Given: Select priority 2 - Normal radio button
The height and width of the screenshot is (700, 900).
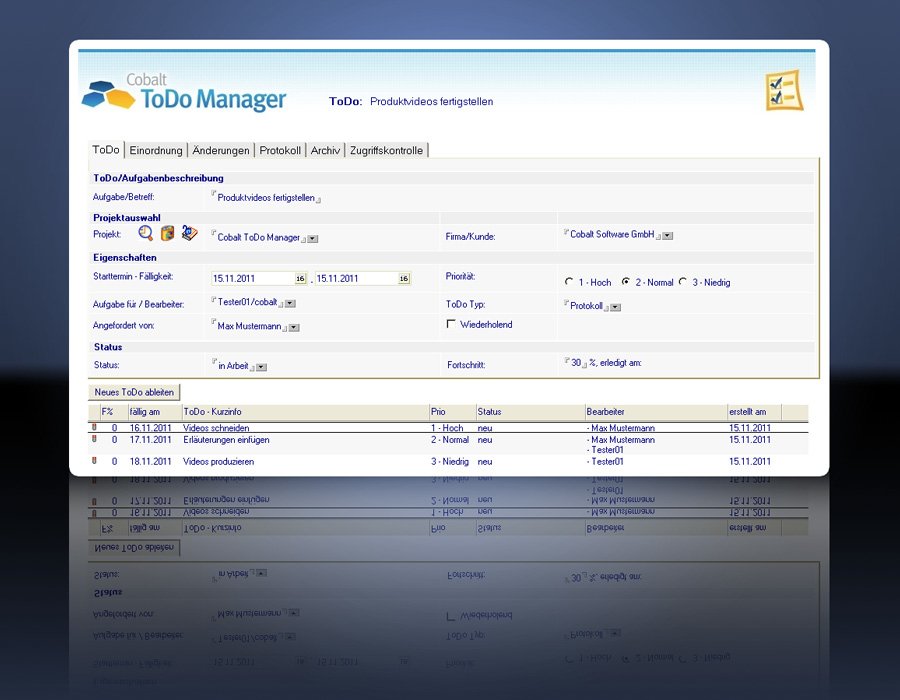Looking at the screenshot, I should point(626,282).
